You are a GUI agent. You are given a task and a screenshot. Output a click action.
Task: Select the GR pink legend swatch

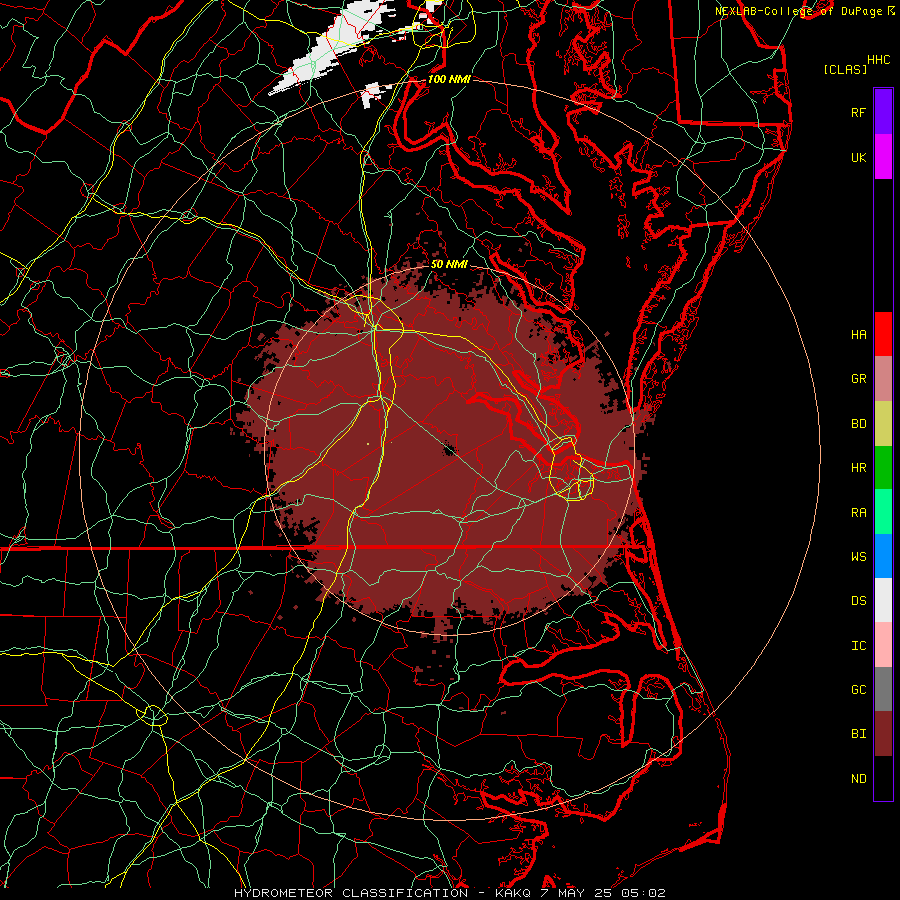(883, 379)
